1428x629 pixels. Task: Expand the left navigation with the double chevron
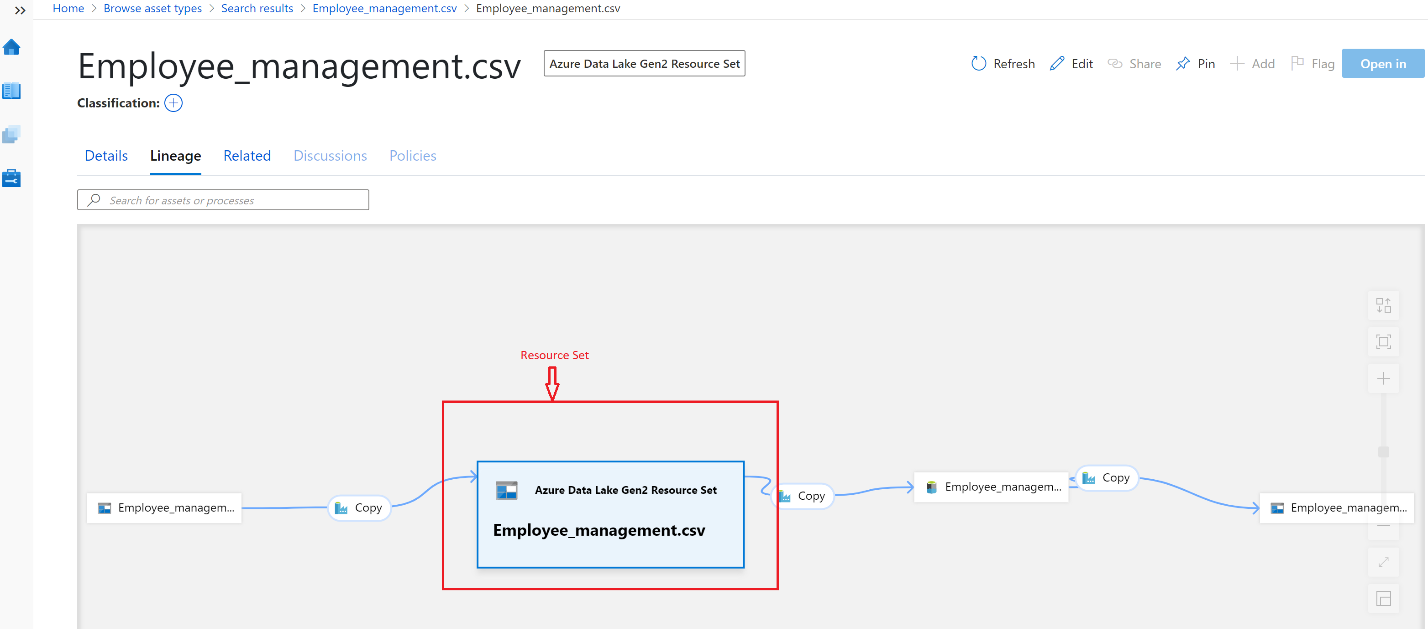click(20, 10)
